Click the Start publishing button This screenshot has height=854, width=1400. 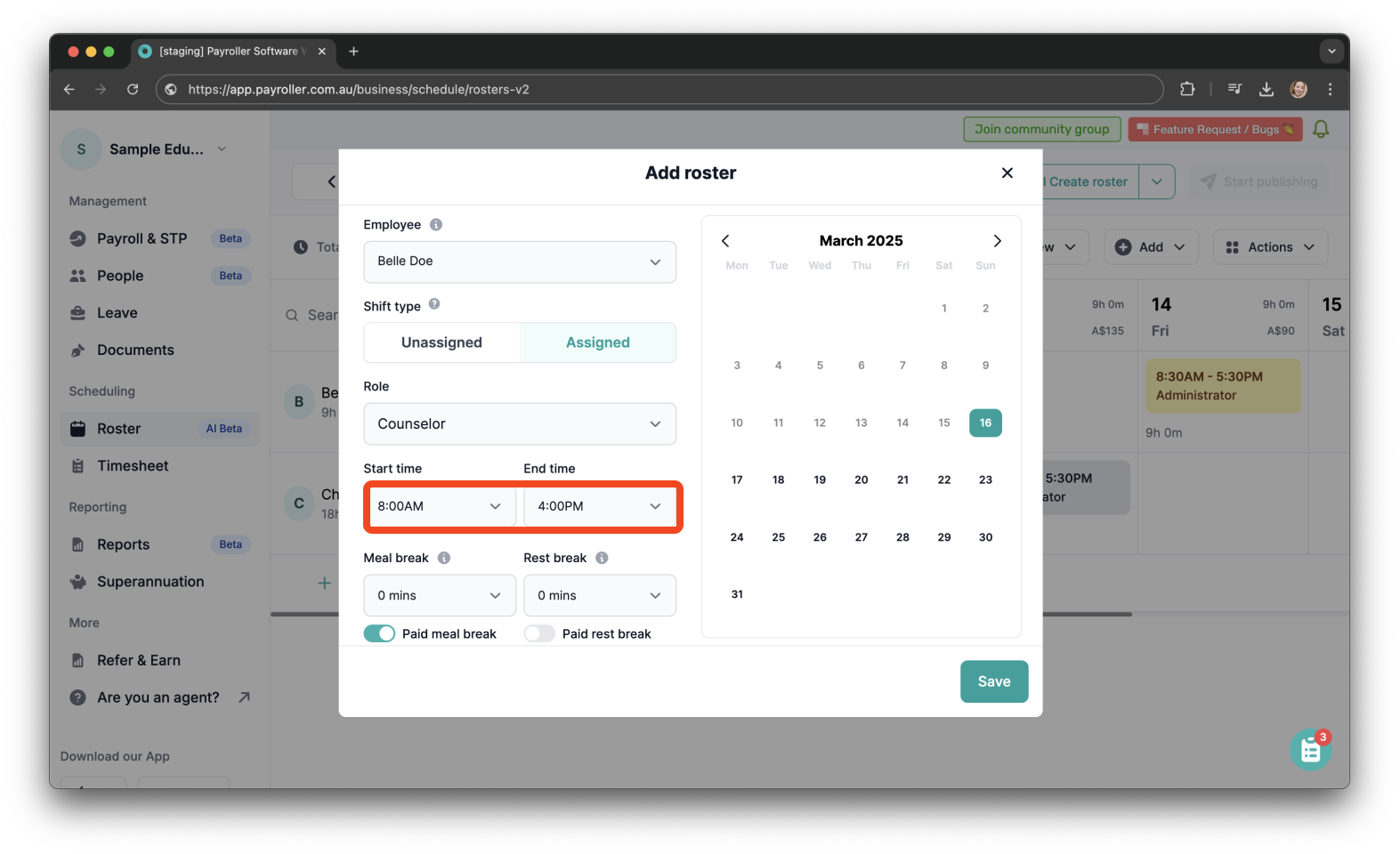[x=1258, y=181]
